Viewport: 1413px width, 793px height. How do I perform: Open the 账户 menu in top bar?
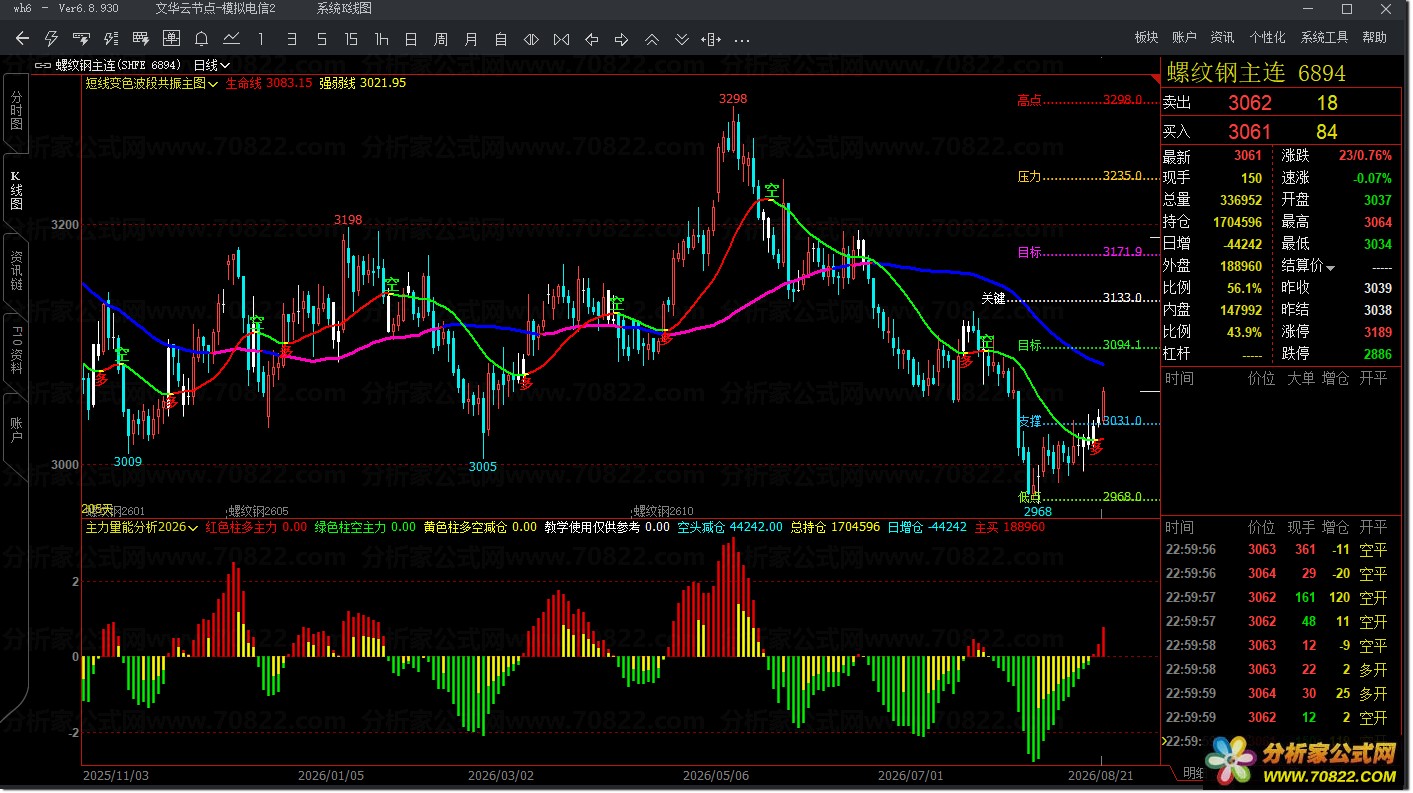1184,37
